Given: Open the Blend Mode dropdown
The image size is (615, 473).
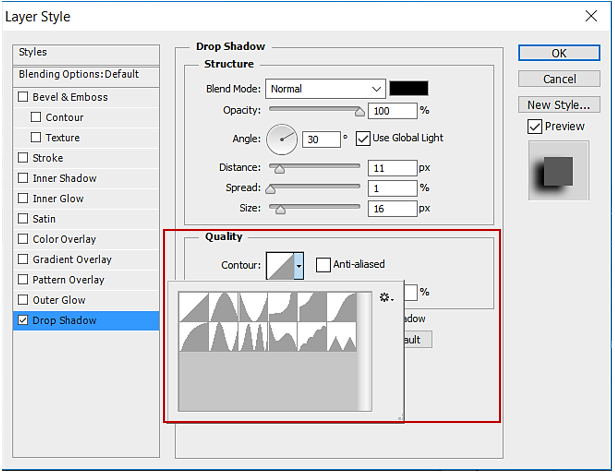Looking at the screenshot, I should tap(324, 89).
